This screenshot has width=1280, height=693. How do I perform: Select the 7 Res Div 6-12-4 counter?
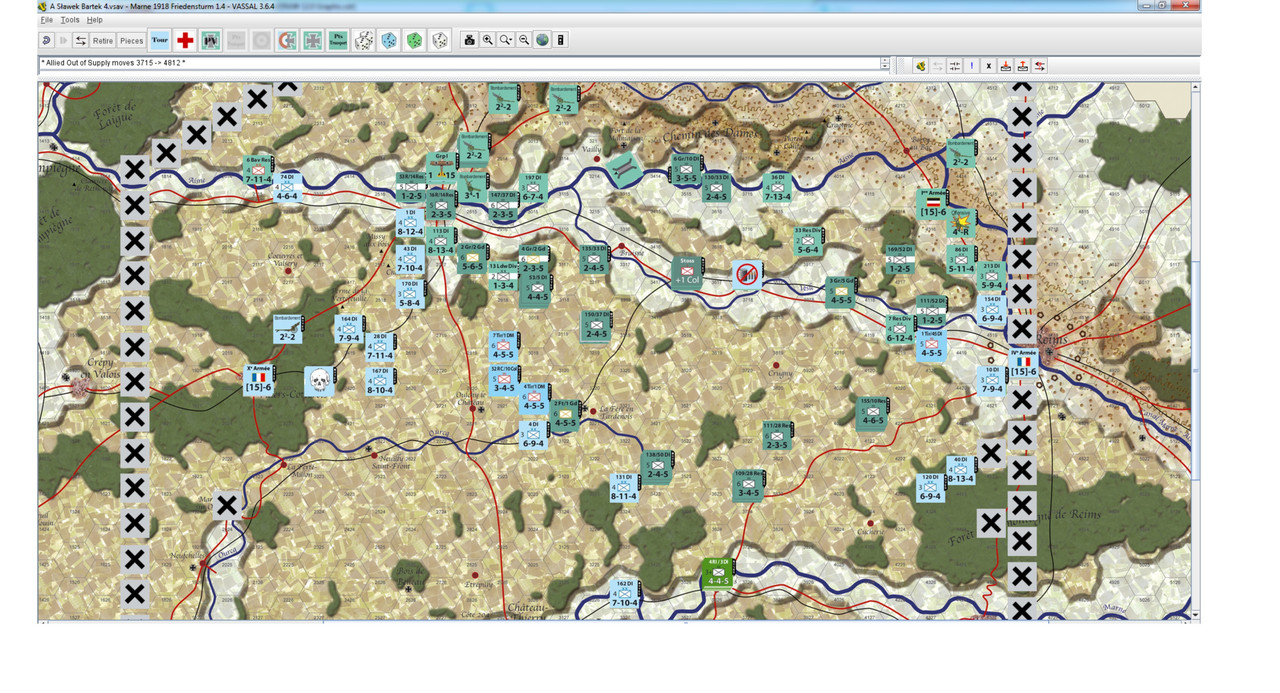(x=900, y=330)
